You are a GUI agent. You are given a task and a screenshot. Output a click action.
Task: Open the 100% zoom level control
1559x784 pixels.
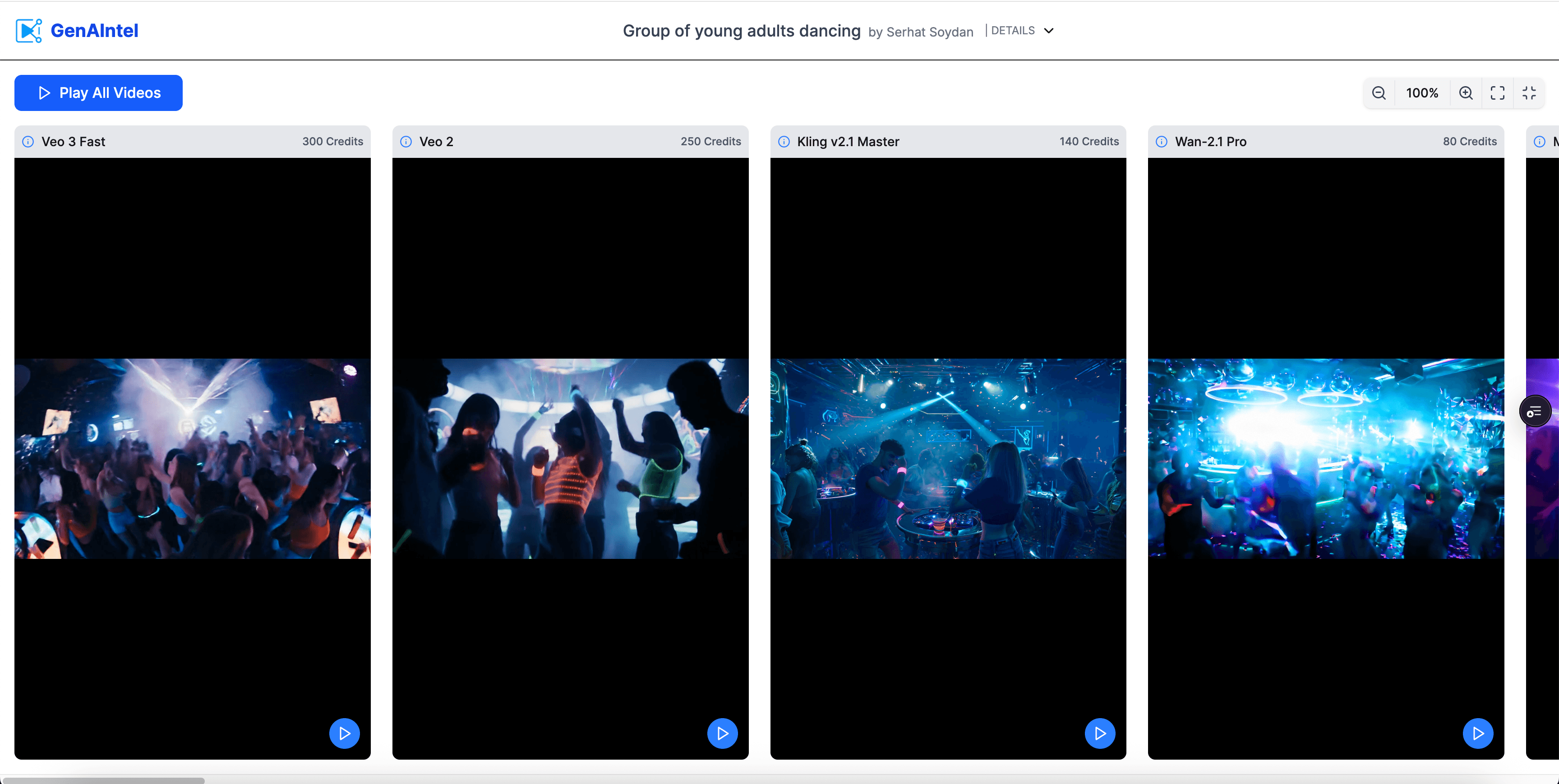(x=1422, y=92)
